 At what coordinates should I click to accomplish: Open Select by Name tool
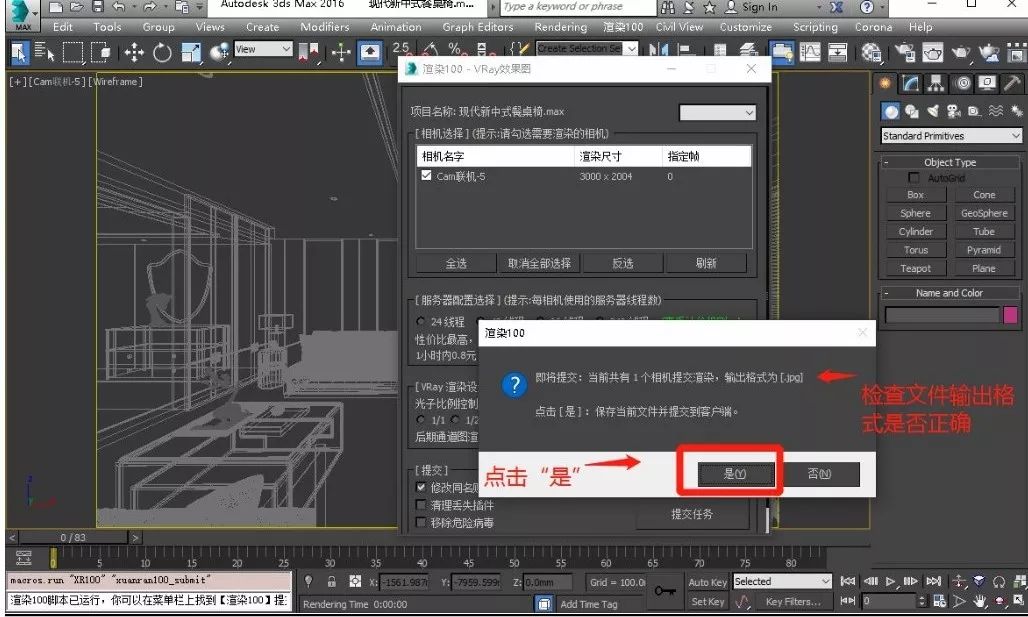(x=44, y=52)
